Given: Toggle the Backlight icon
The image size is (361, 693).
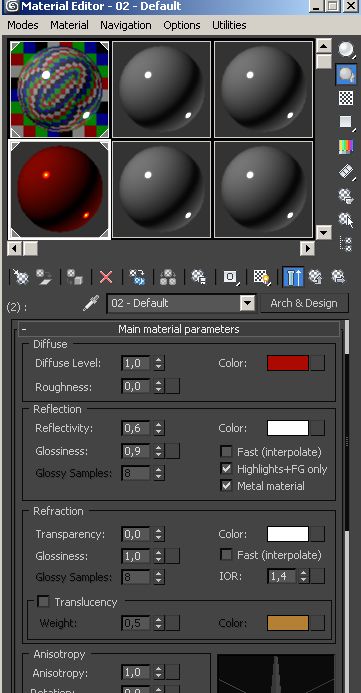Looking at the screenshot, I should [347, 74].
